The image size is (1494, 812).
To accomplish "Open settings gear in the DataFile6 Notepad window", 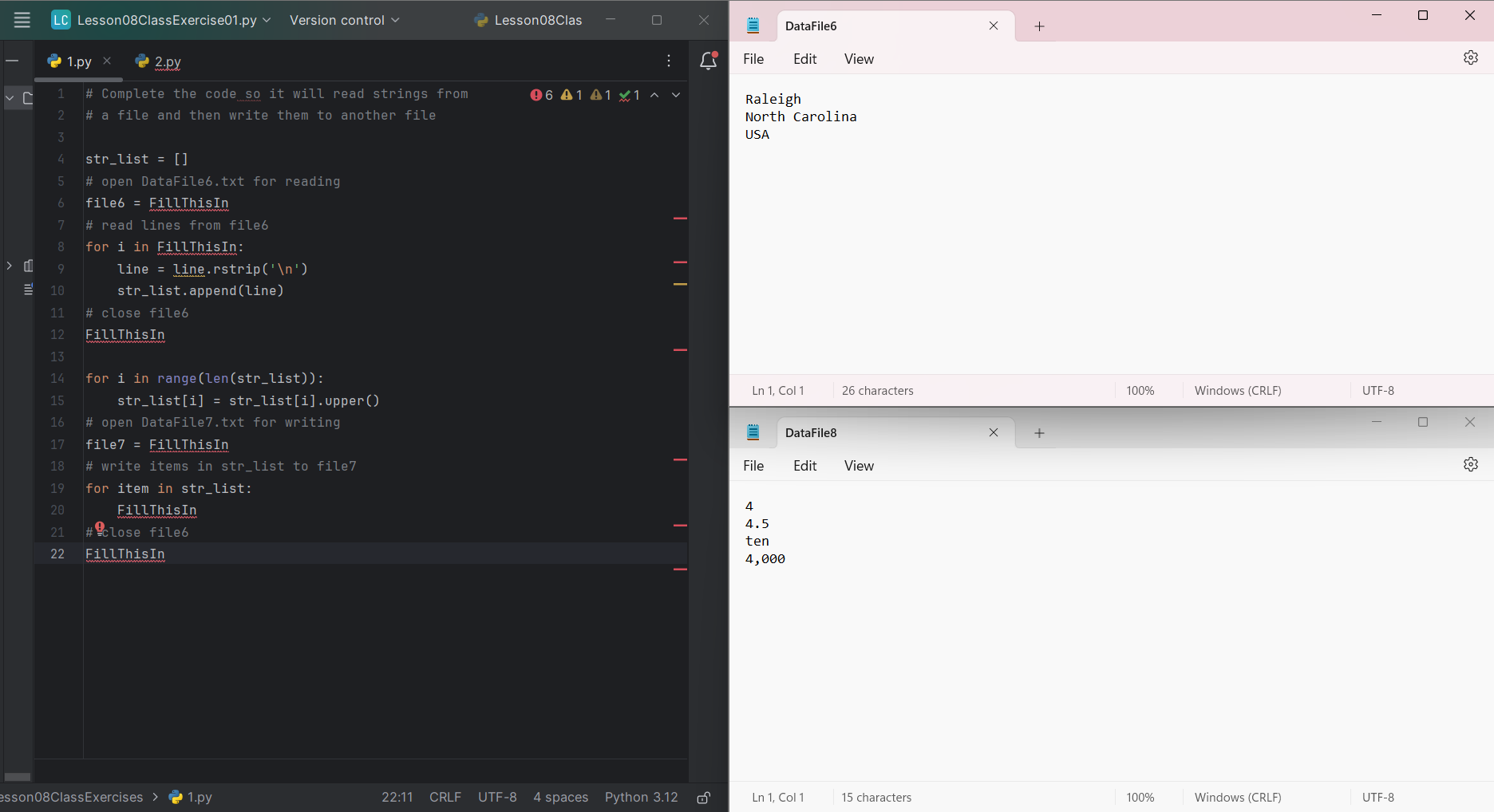I will tap(1471, 57).
